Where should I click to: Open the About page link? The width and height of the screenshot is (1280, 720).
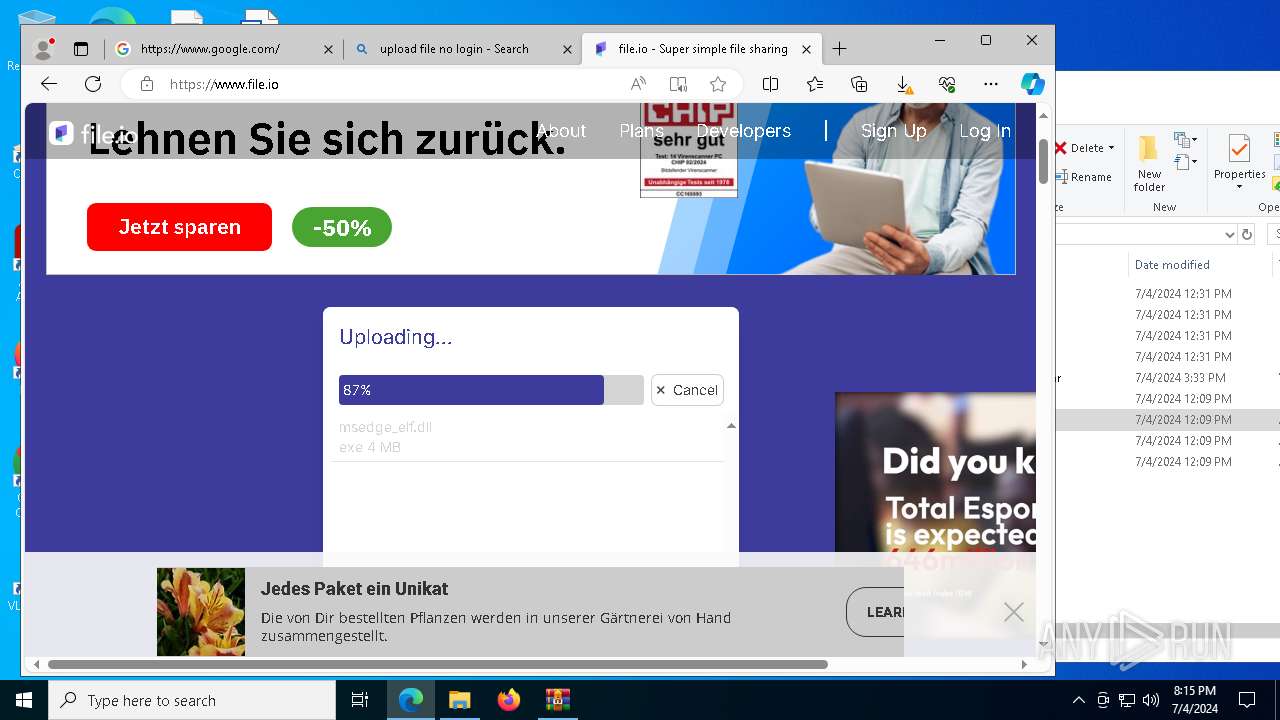tap(561, 131)
